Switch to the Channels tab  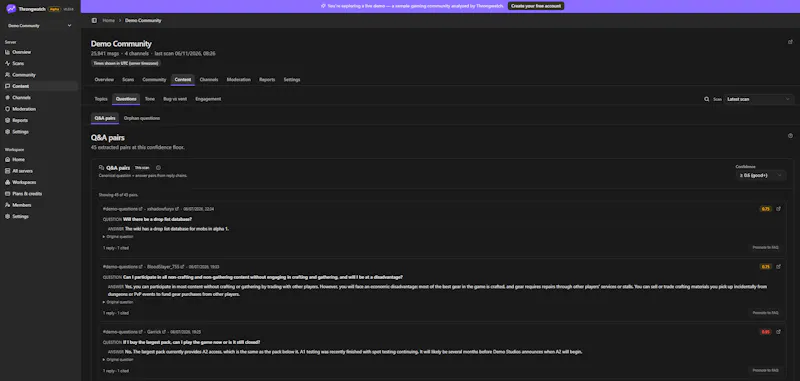tap(209, 80)
